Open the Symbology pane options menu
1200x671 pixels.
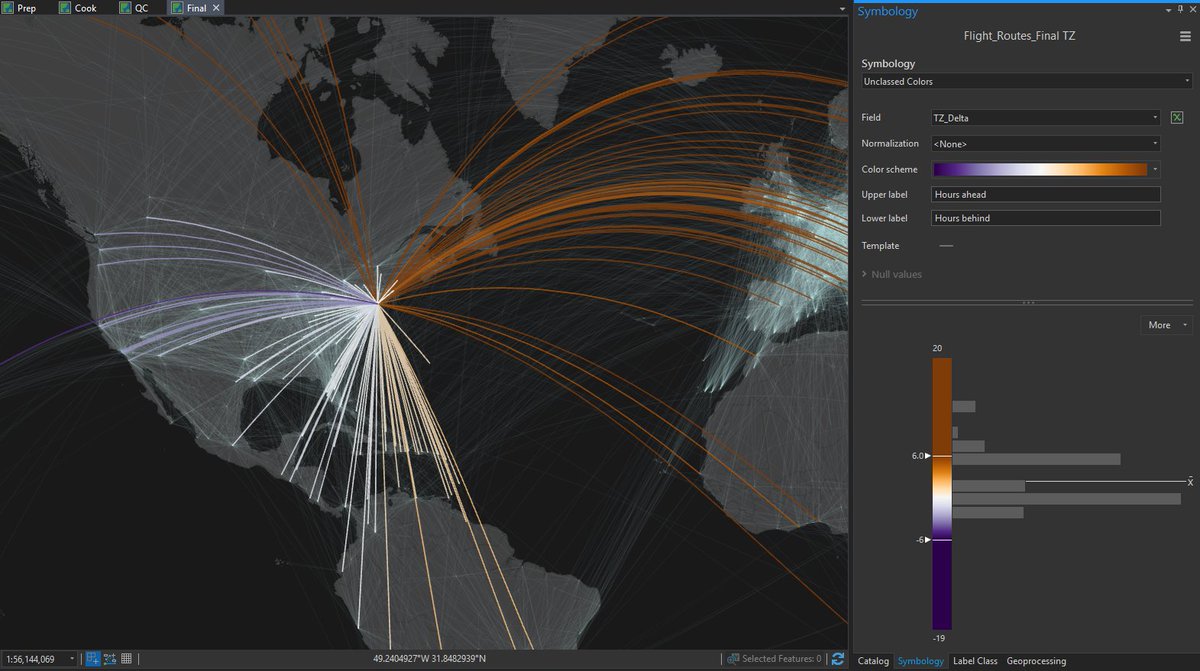1186,35
